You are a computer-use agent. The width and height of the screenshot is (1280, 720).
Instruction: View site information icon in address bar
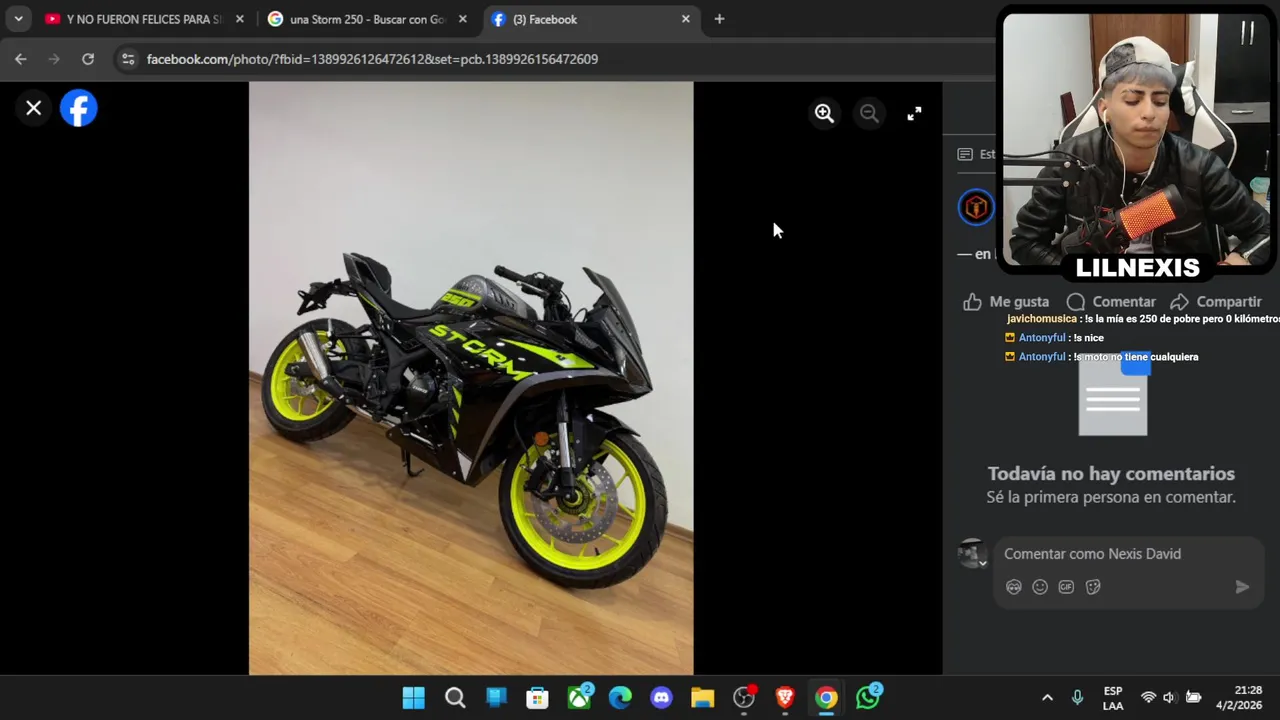128,59
